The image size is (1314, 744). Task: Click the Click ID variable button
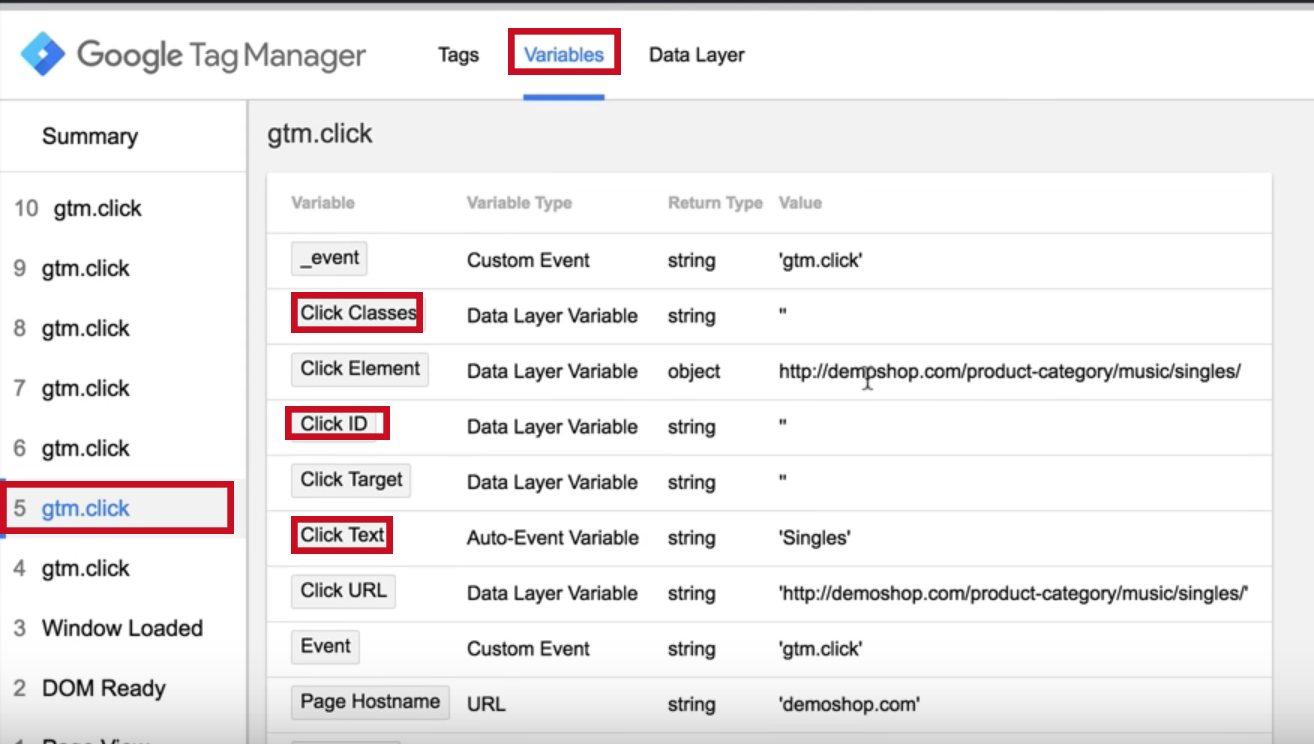334,425
